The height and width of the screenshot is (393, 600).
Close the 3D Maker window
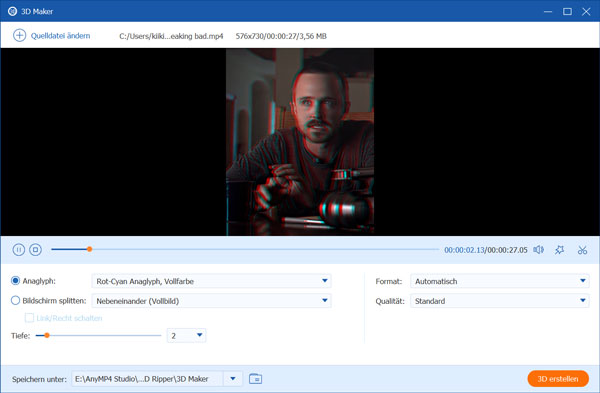[586, 11]
